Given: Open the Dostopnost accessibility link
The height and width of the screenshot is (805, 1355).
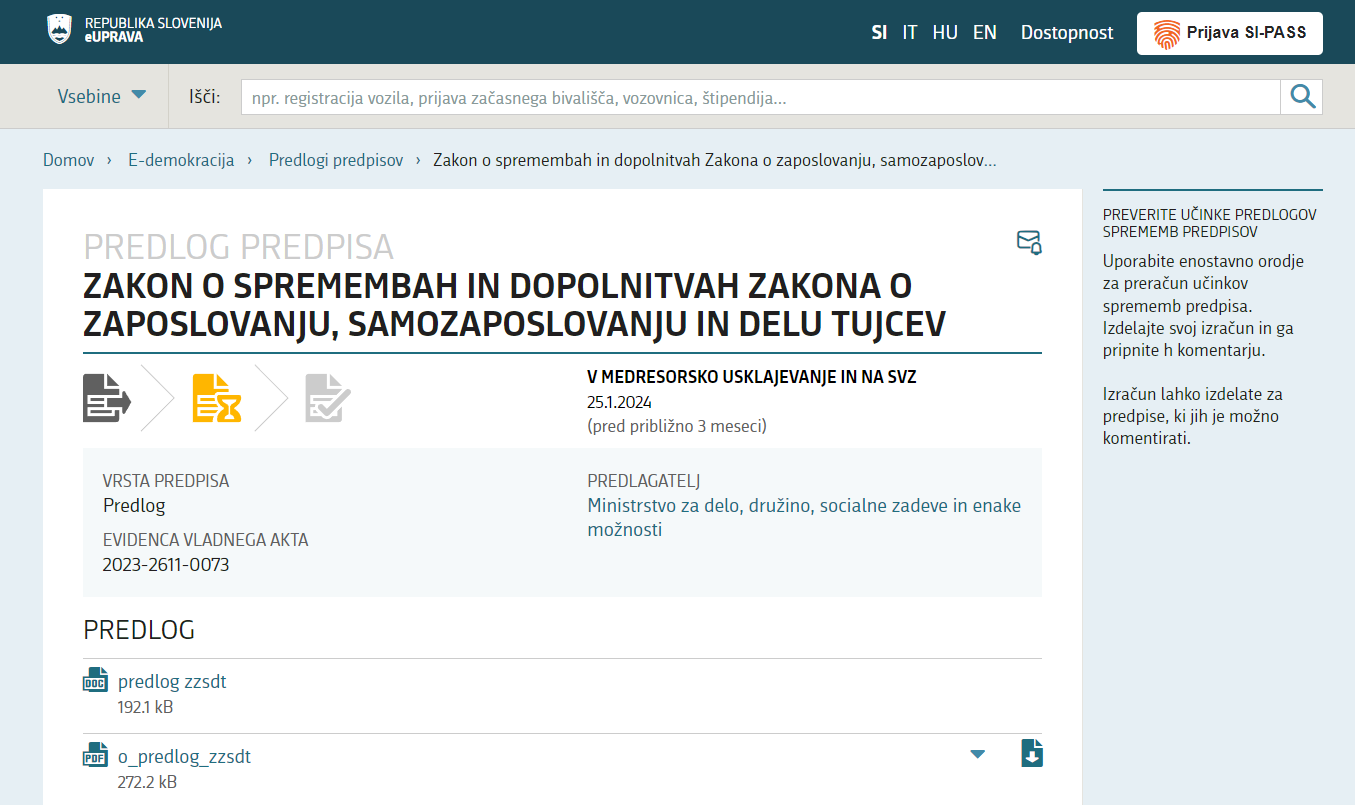Looking at the screenshot, I should click(1066, 33).
